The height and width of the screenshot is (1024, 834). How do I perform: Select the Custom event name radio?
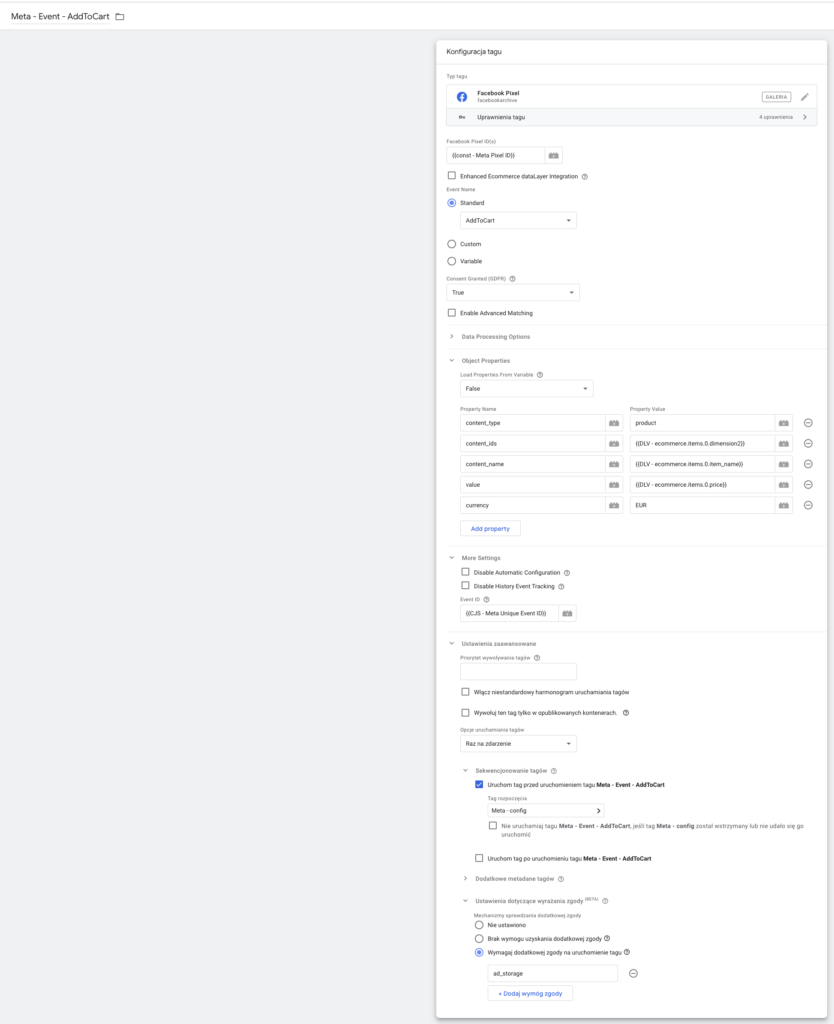tap(452, 244)
